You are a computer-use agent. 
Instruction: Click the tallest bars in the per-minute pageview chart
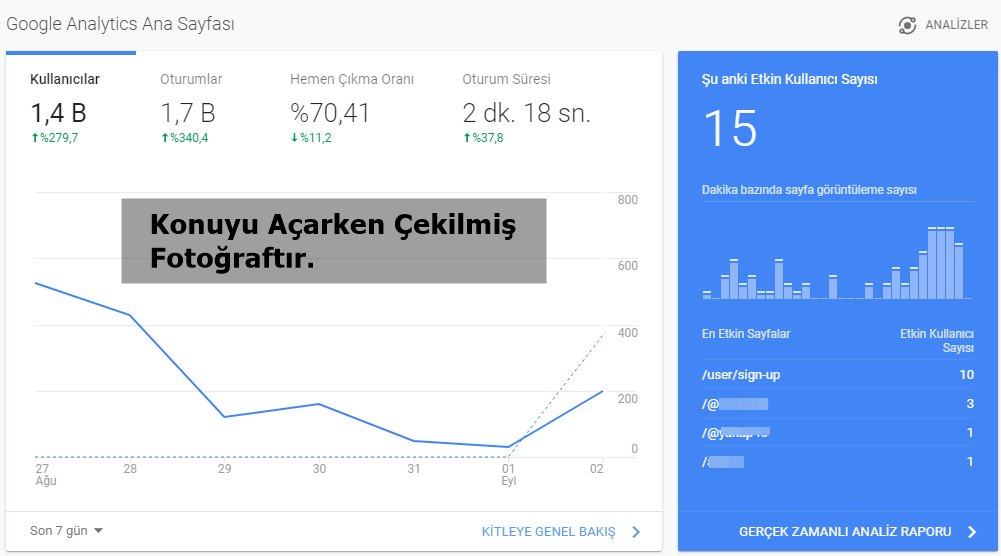941,263
